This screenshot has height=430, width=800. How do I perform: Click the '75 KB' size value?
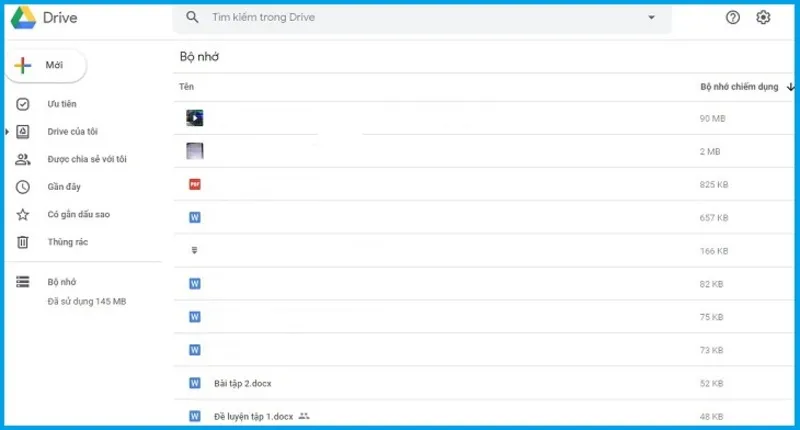point(711,317)
